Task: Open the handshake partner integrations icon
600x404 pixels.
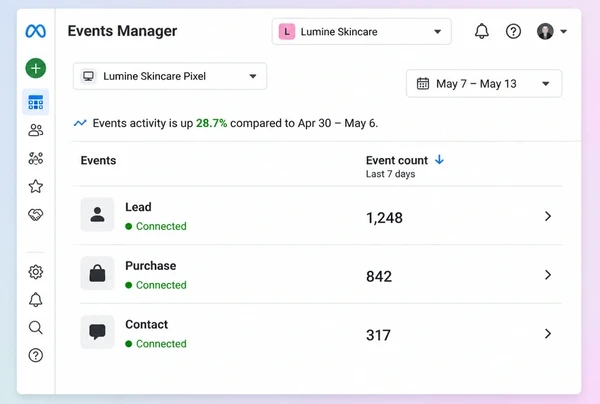Action: (36, 215)
